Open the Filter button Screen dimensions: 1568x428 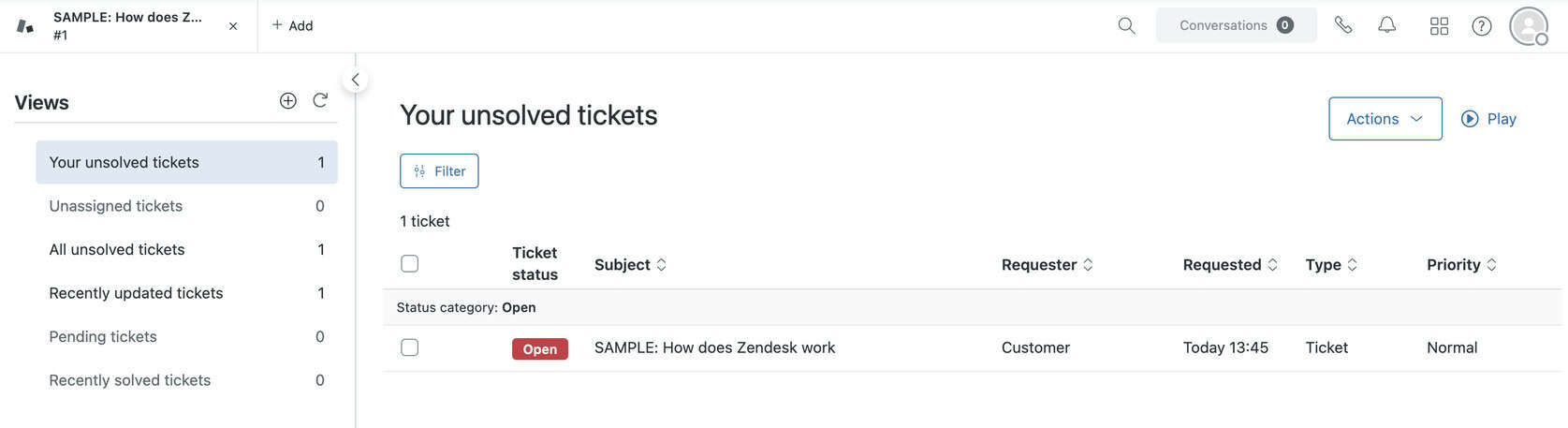(439, 171)
